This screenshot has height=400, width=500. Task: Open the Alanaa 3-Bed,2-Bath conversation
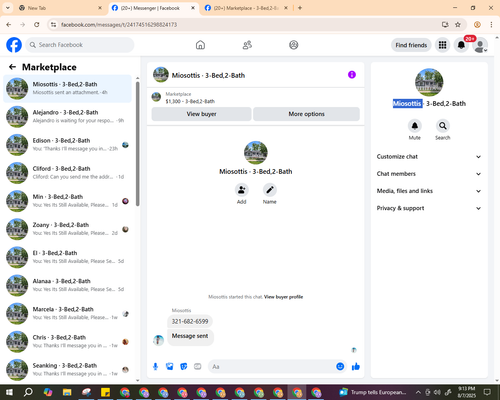[x=67, y=285]
